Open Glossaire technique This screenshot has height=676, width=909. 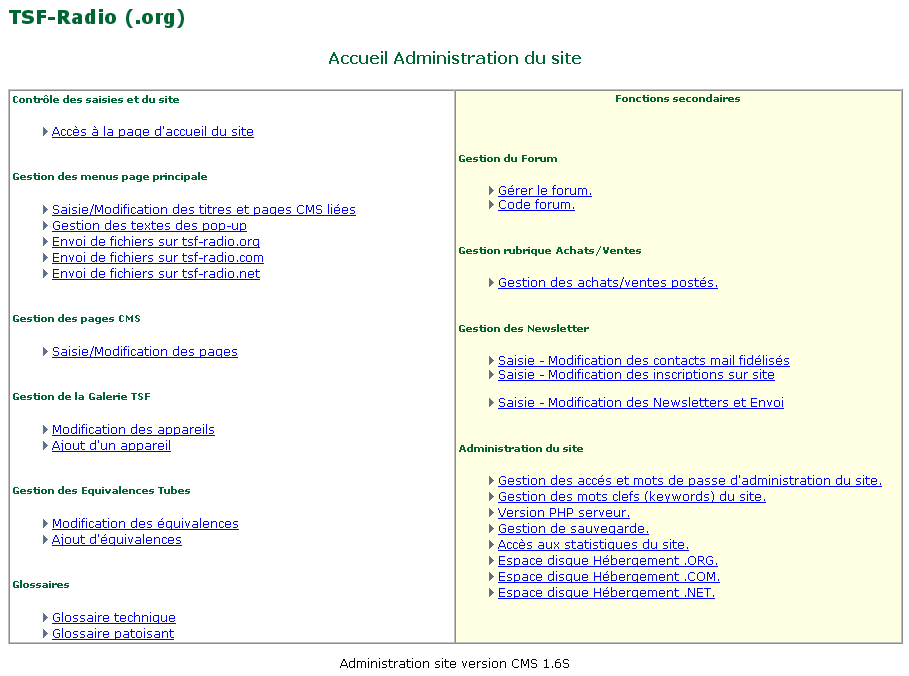[114, 617]
